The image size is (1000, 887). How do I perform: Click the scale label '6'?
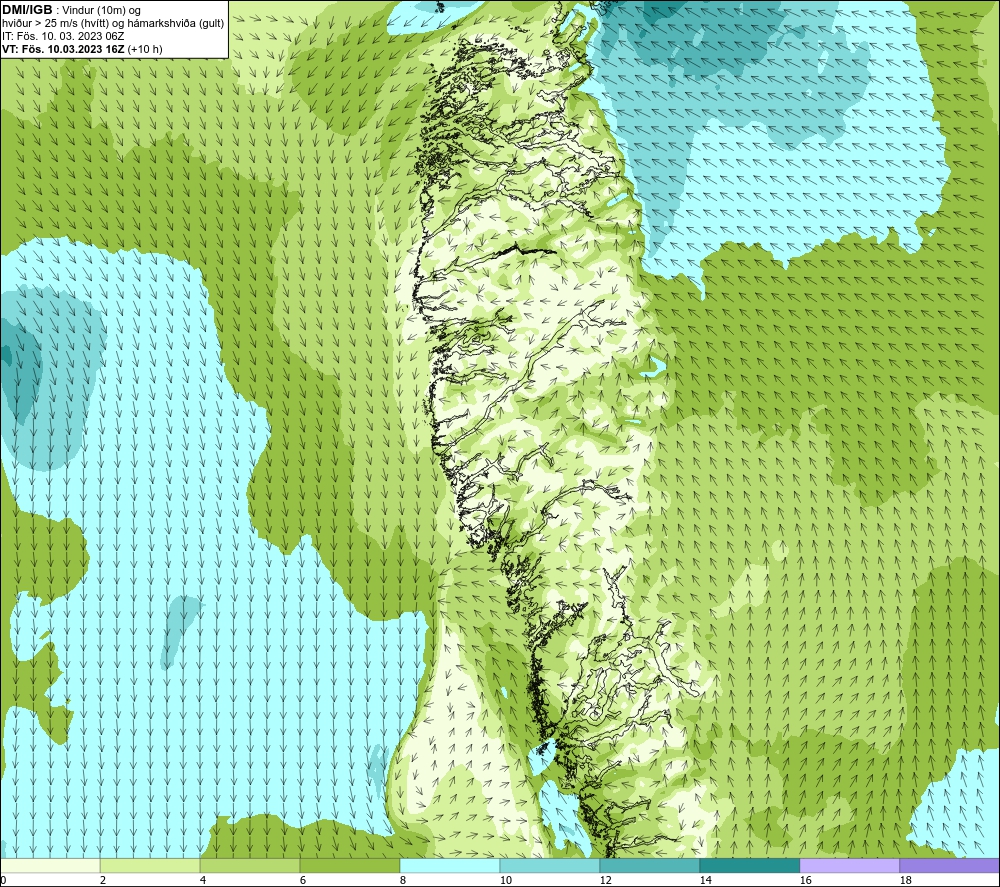click(302, 880)
